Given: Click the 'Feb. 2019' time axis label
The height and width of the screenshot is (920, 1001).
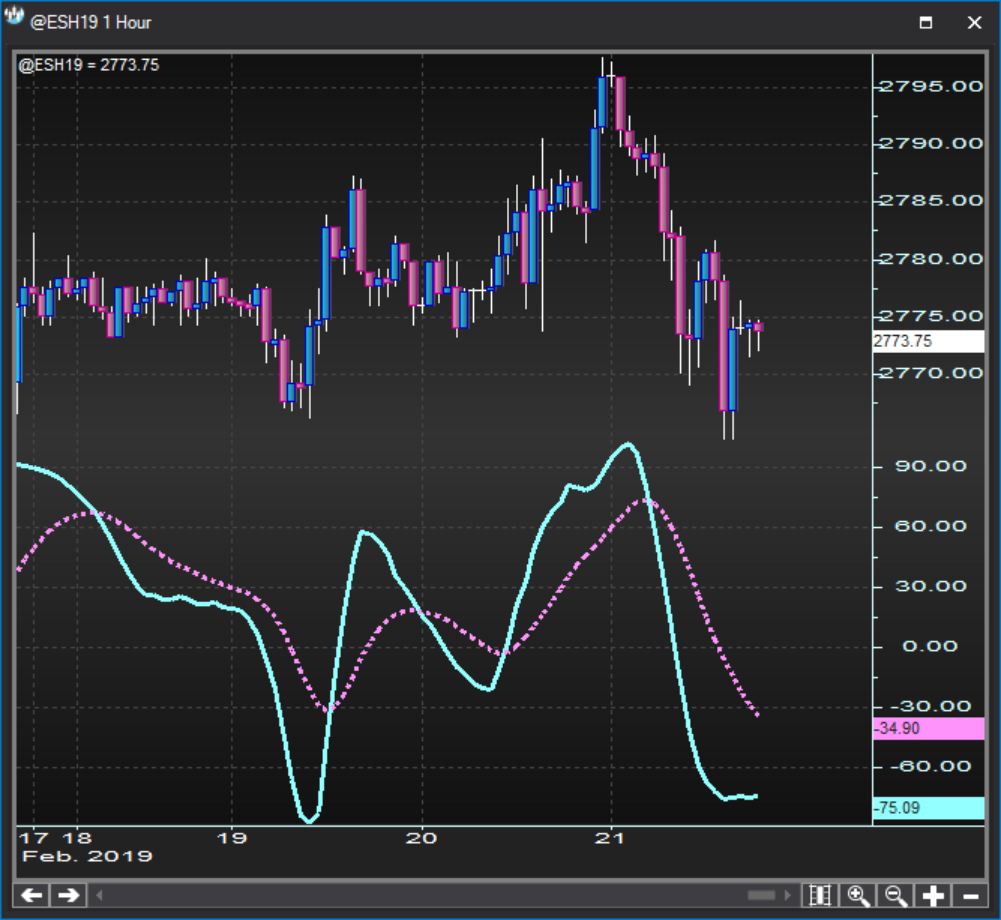Looking at the screenshot, I should pos(87,857).
